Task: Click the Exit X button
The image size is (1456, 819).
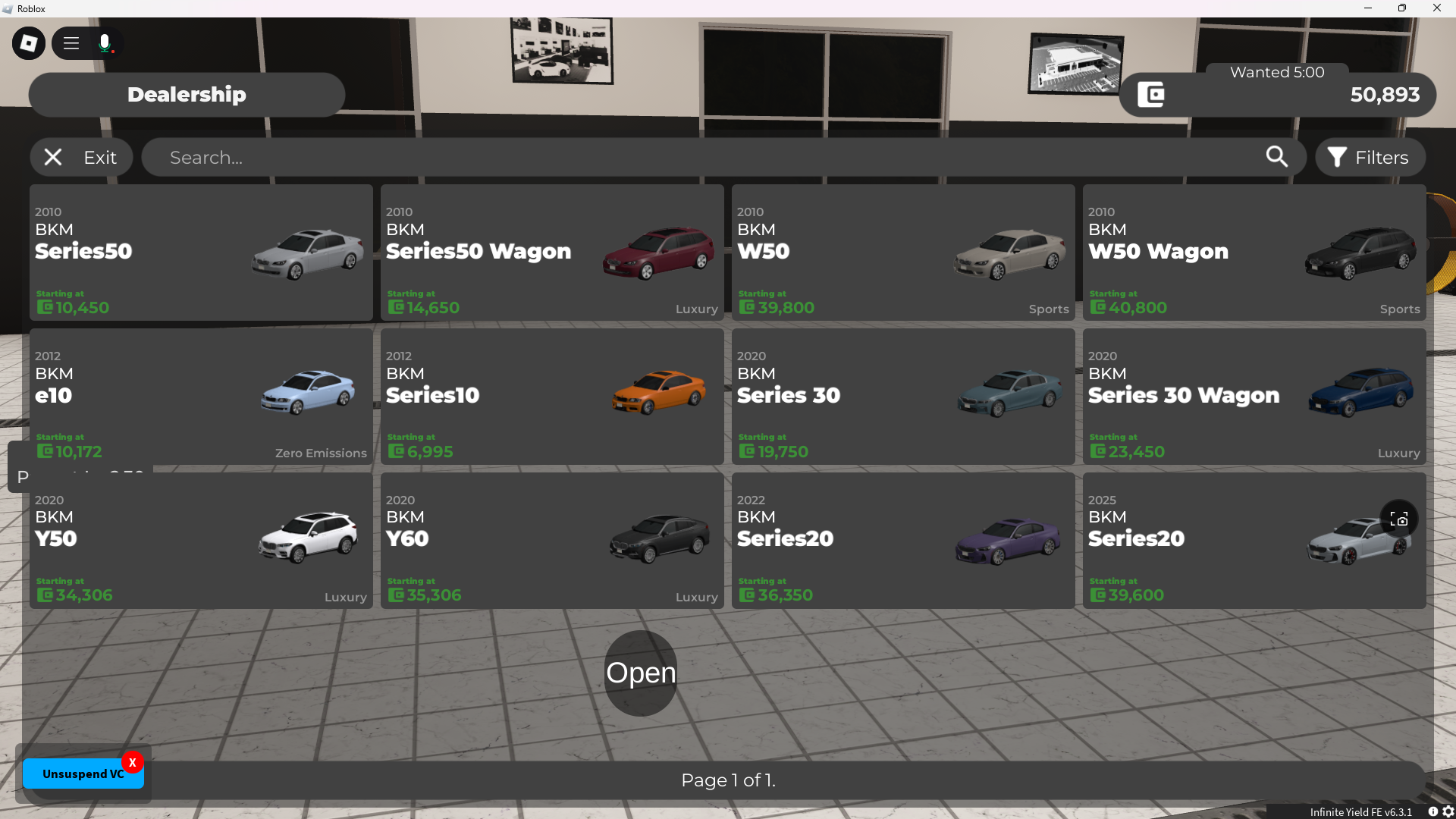Action: (81, 157)
